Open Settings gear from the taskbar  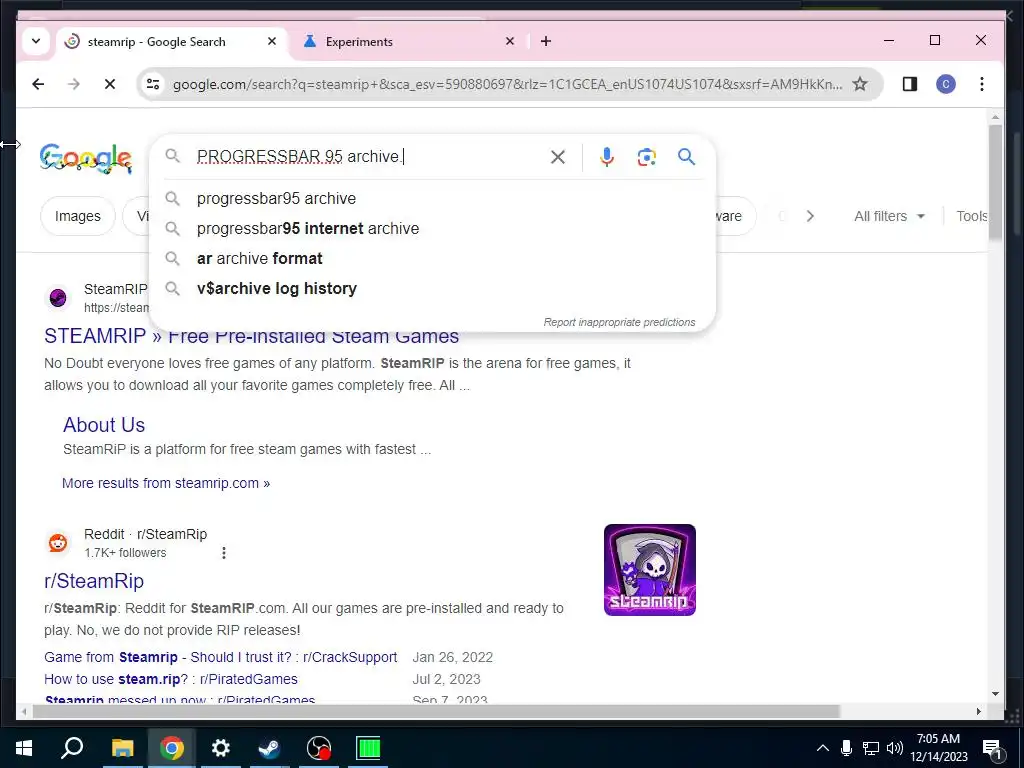(221, 748)
